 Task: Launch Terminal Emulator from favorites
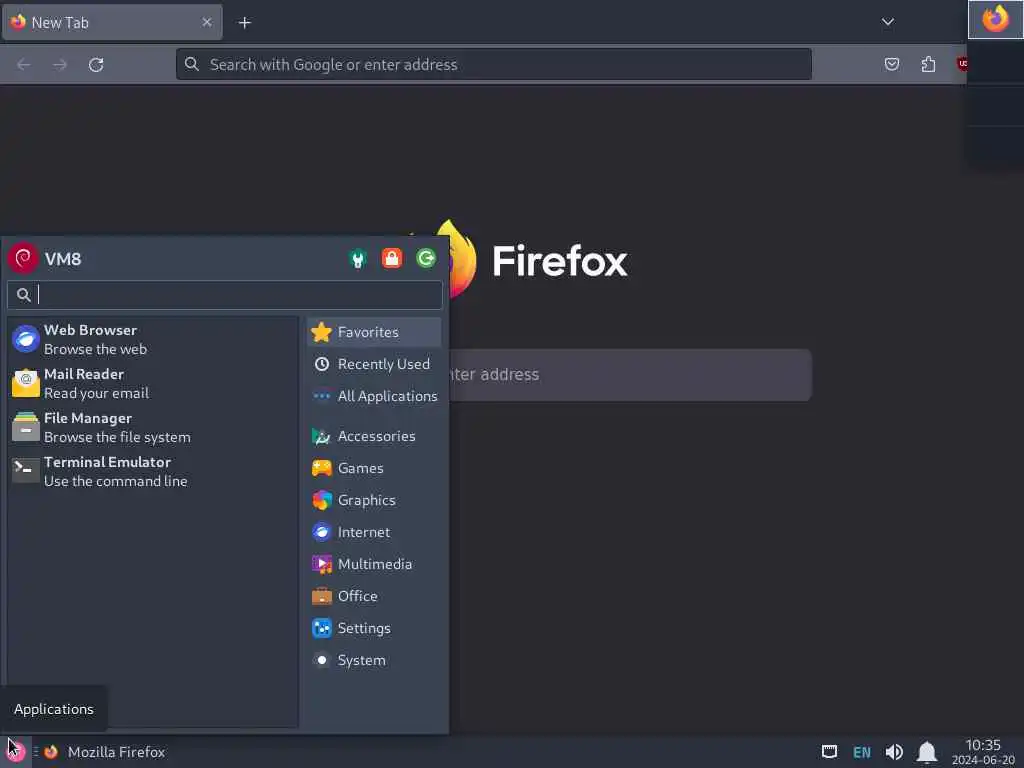(153, 471)
